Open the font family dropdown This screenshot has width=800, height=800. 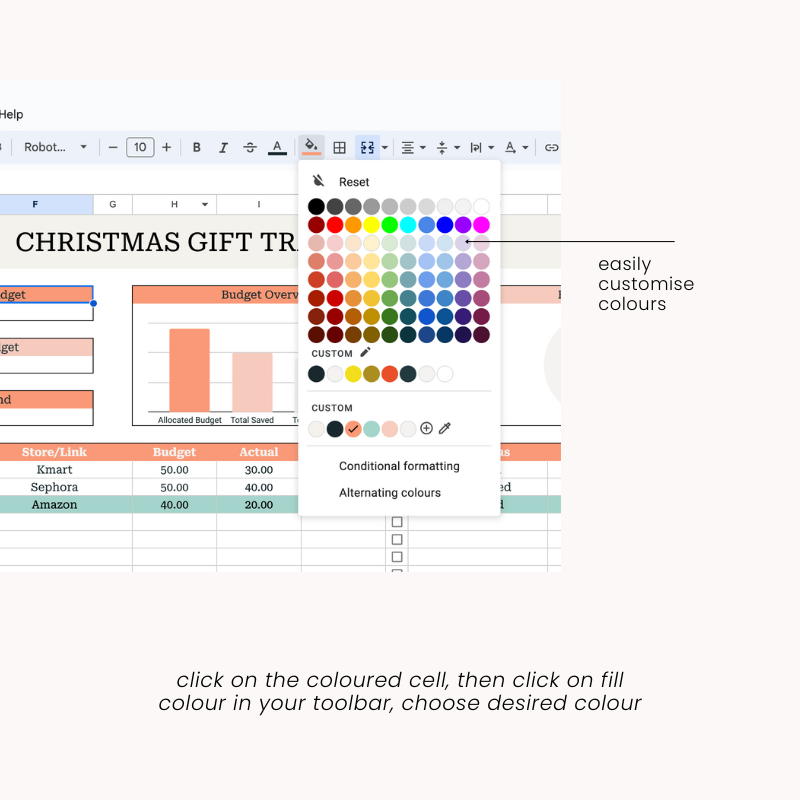(55, 147)
